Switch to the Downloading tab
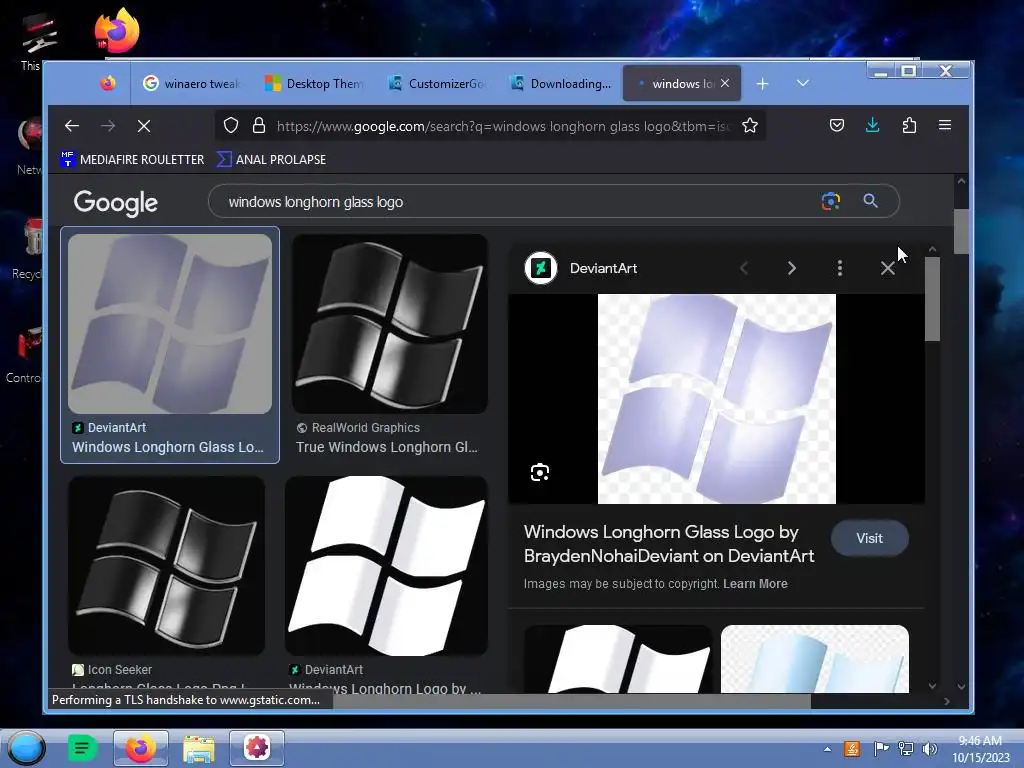This screenshot has height=768, width=1024. point(560,84)
